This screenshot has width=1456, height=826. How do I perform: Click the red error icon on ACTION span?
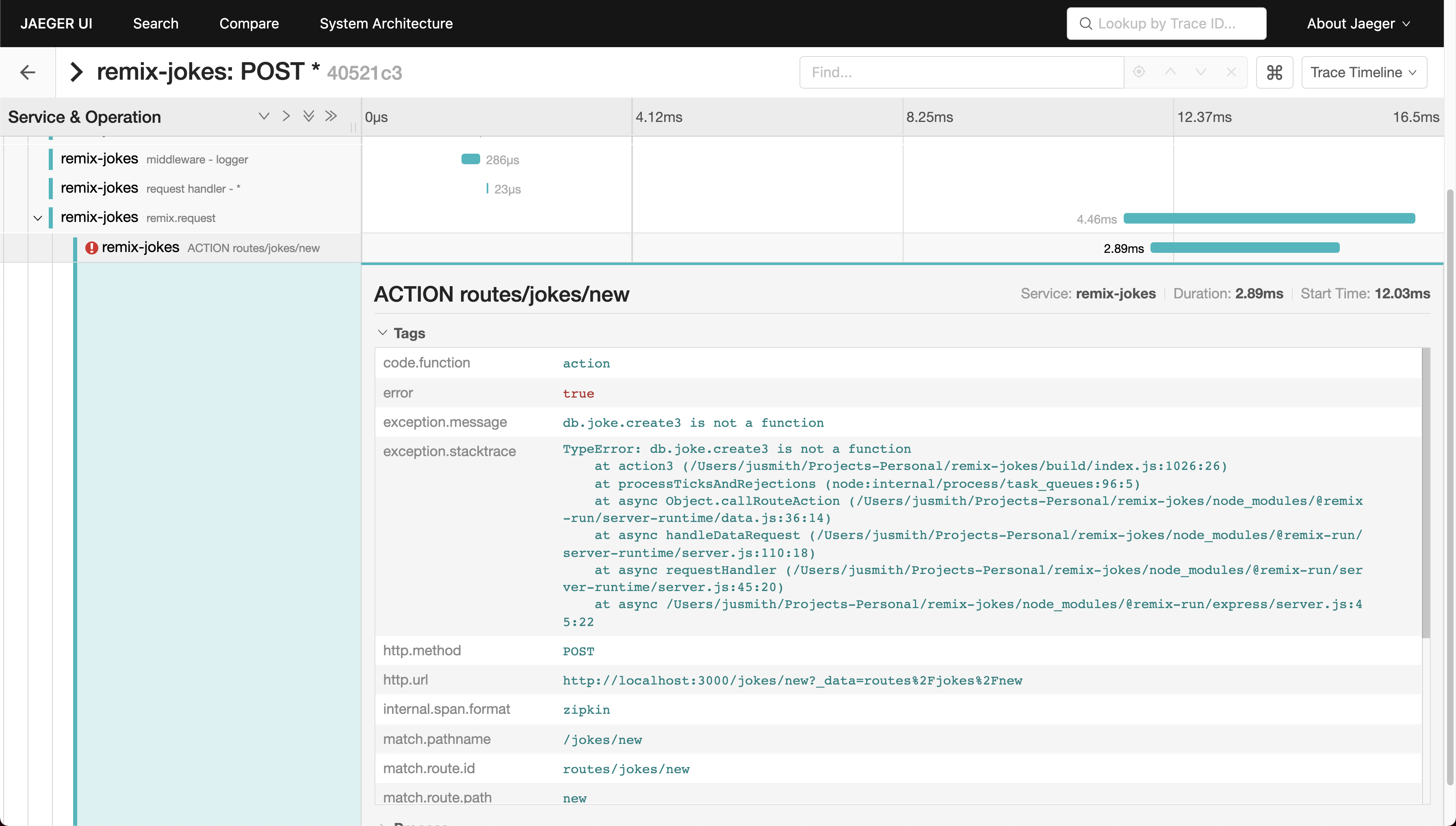(x=91, y=248)
